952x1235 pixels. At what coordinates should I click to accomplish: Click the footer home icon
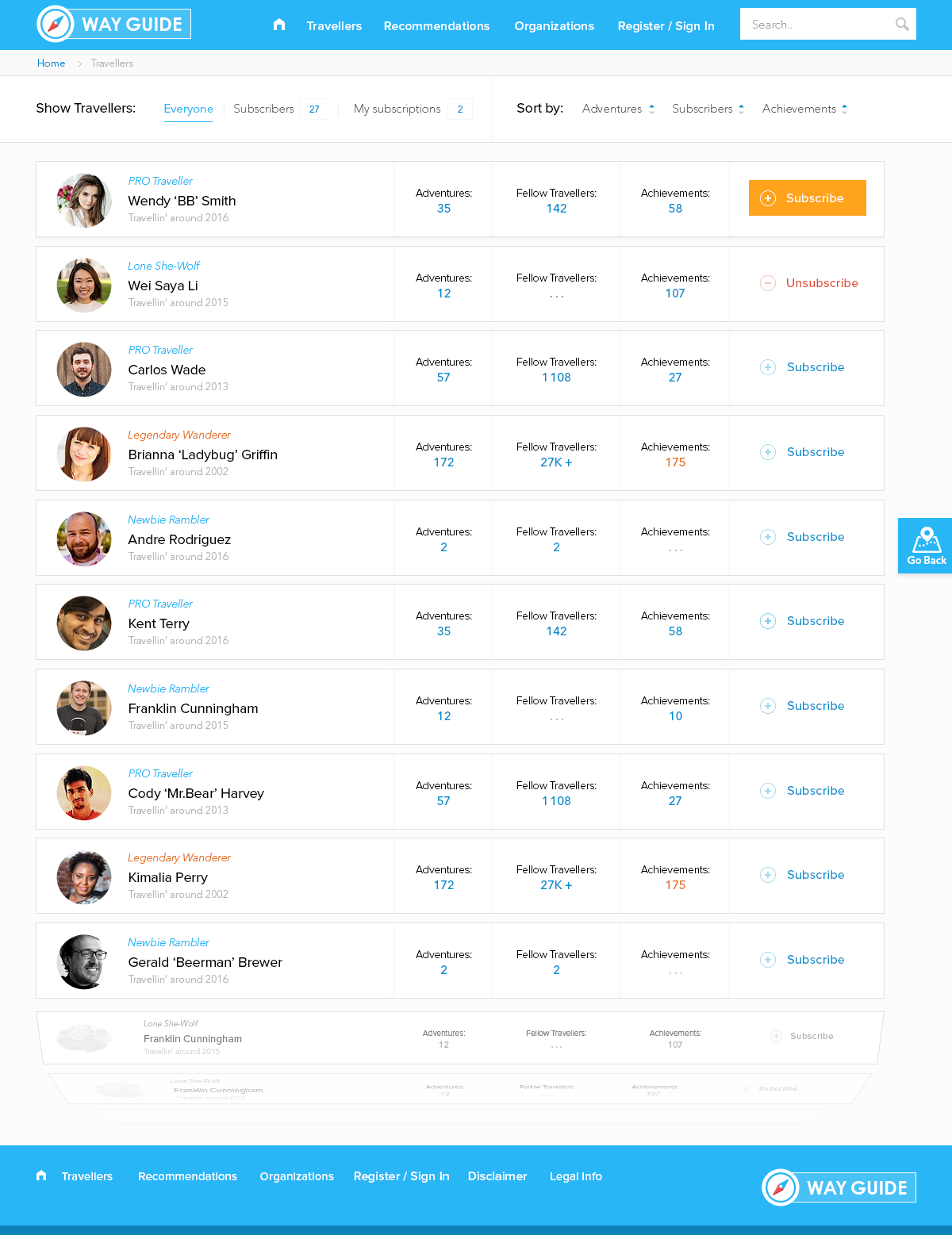[41, 1176]
